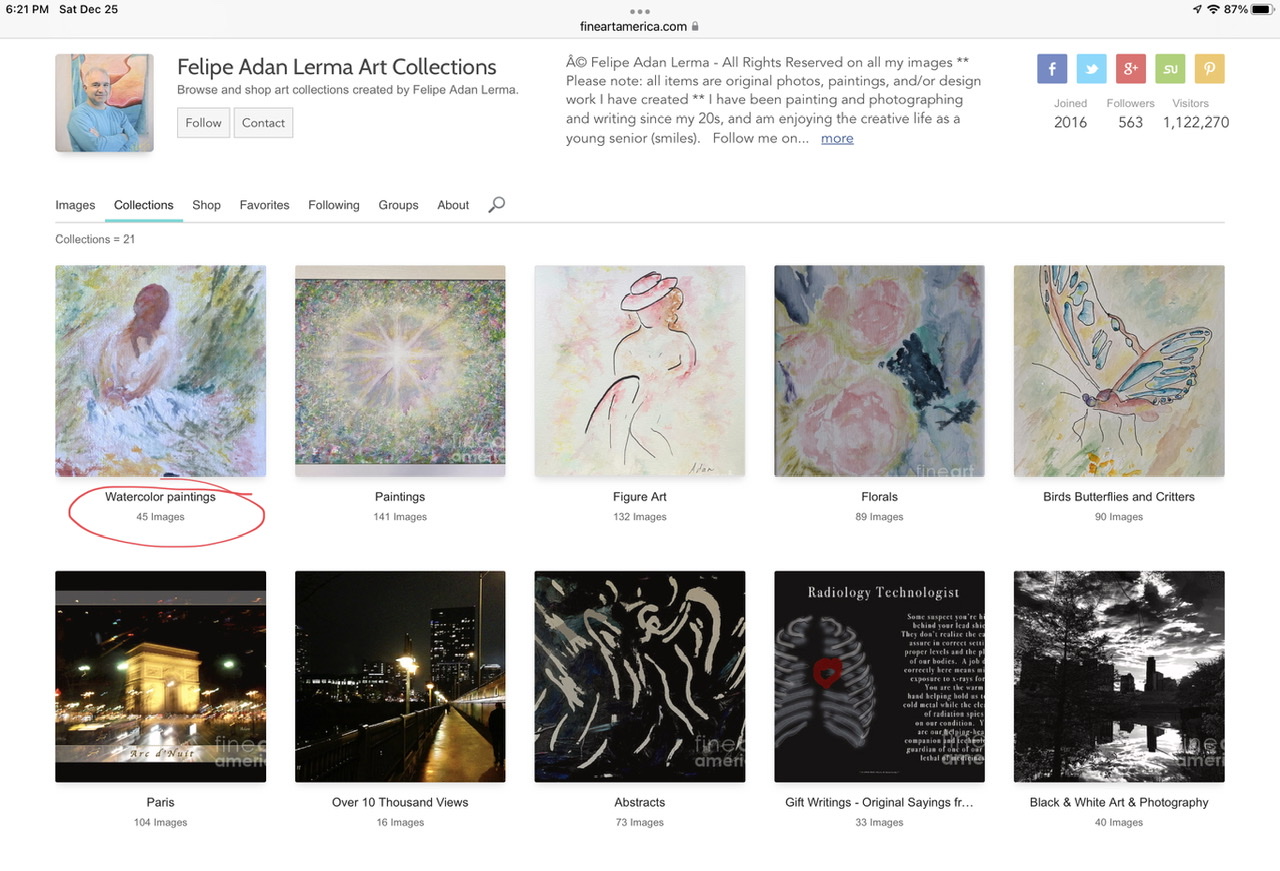
Task: Go to the About tab
Action: 453,205
